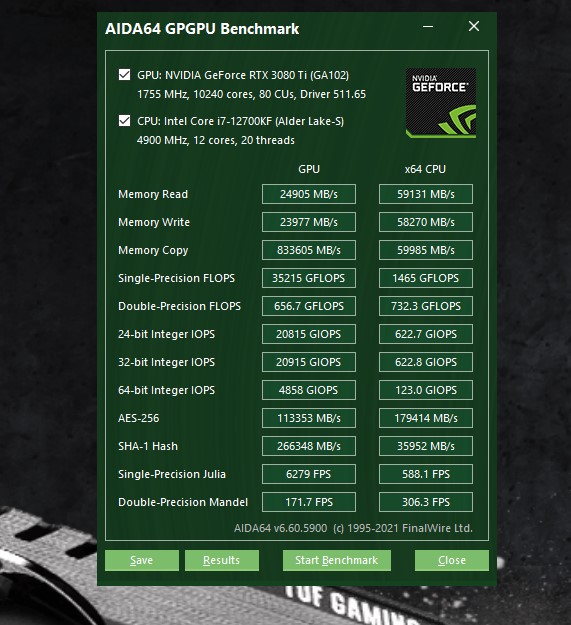Screen dimensions: 571x625
Task: Click the 171.7 FPS result box
Action: [309, 502]
